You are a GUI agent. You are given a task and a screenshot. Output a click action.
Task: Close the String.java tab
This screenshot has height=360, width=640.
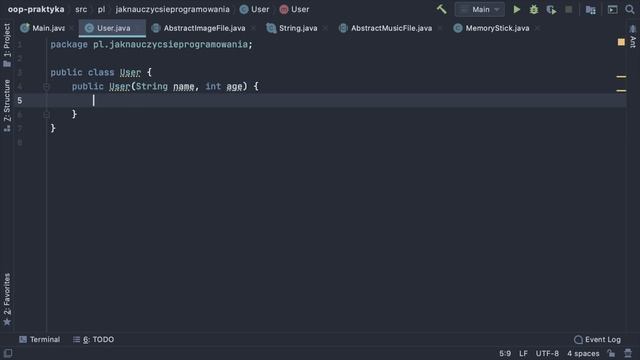click(325, 28)
